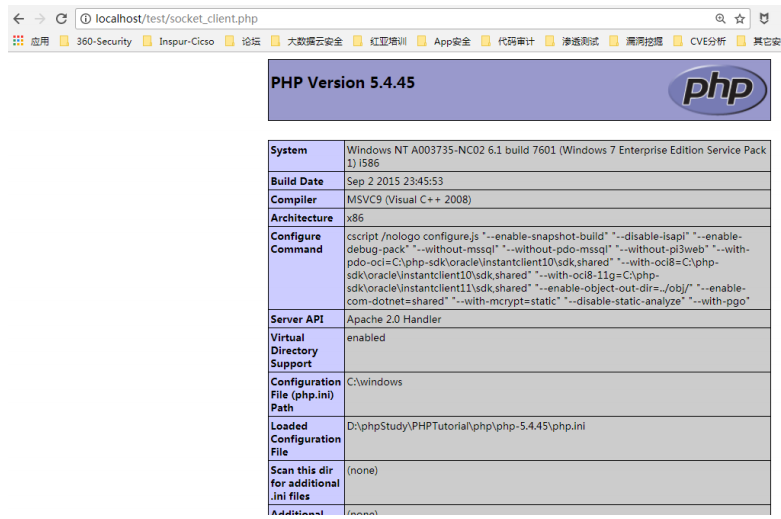Click the Build Date row label

(297, 181)
